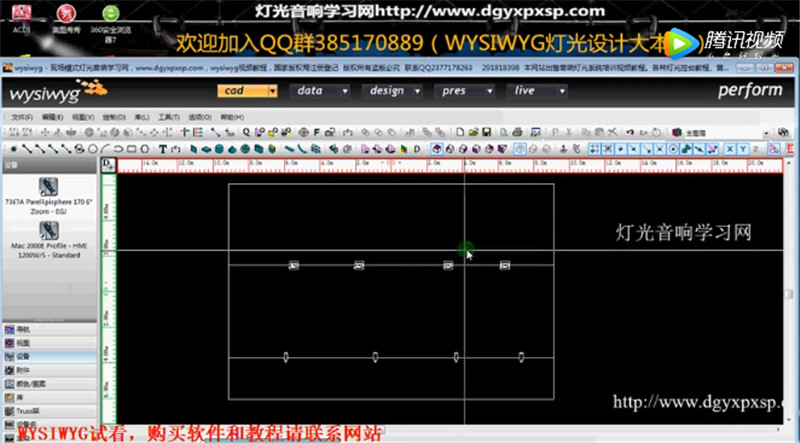Click the Zoom magnifier Q icon

point(246,132)
